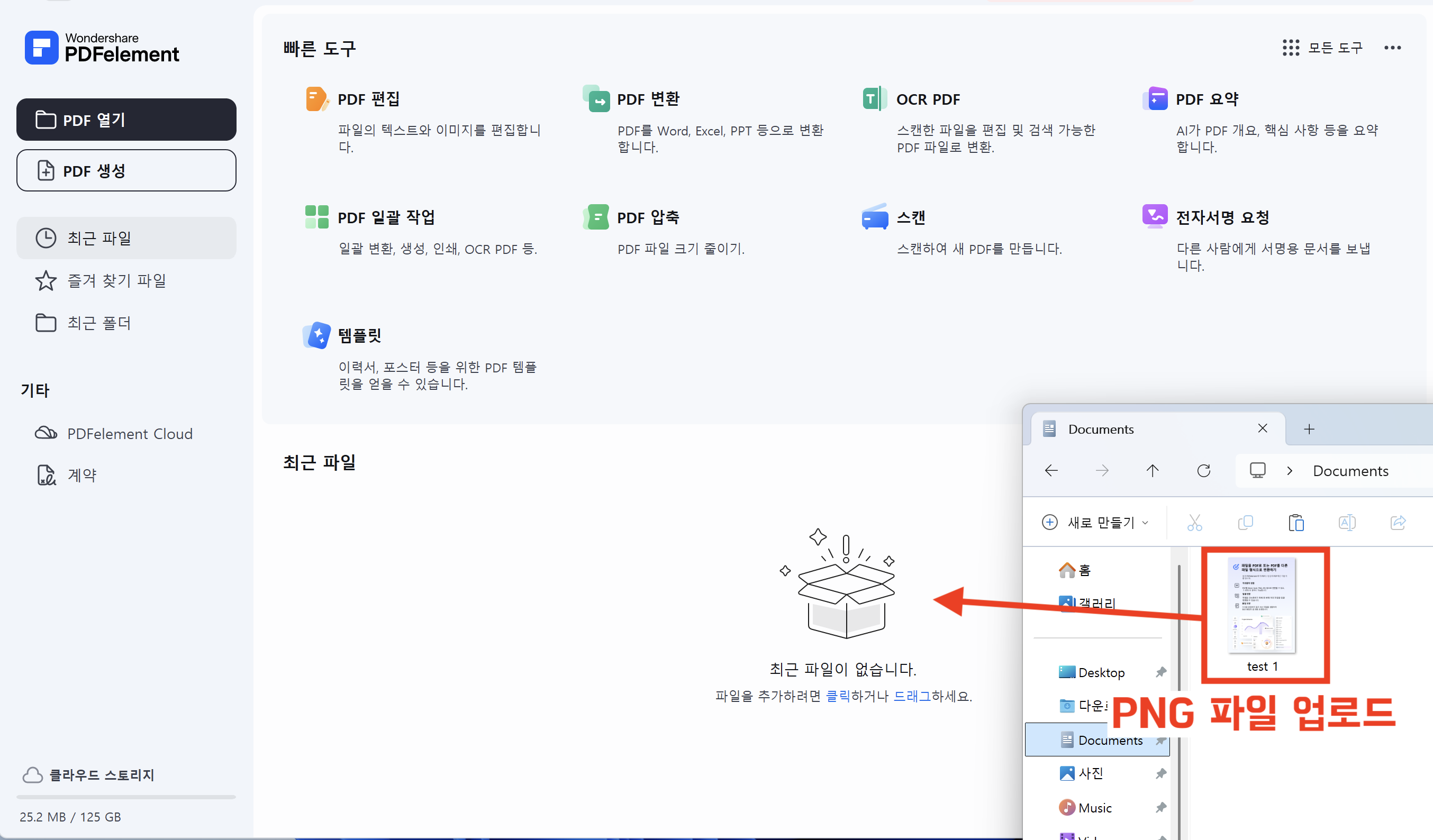Image resolution: width=1433 pixels, height=840 pixels.
Task: Expand the breadcrumb chevron before Documents
Action: coord(1290,471)
